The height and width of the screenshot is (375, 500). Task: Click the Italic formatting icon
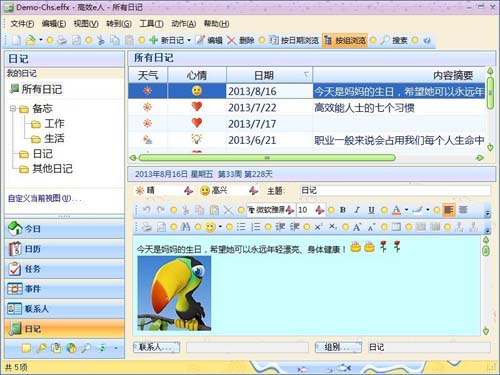357,210
